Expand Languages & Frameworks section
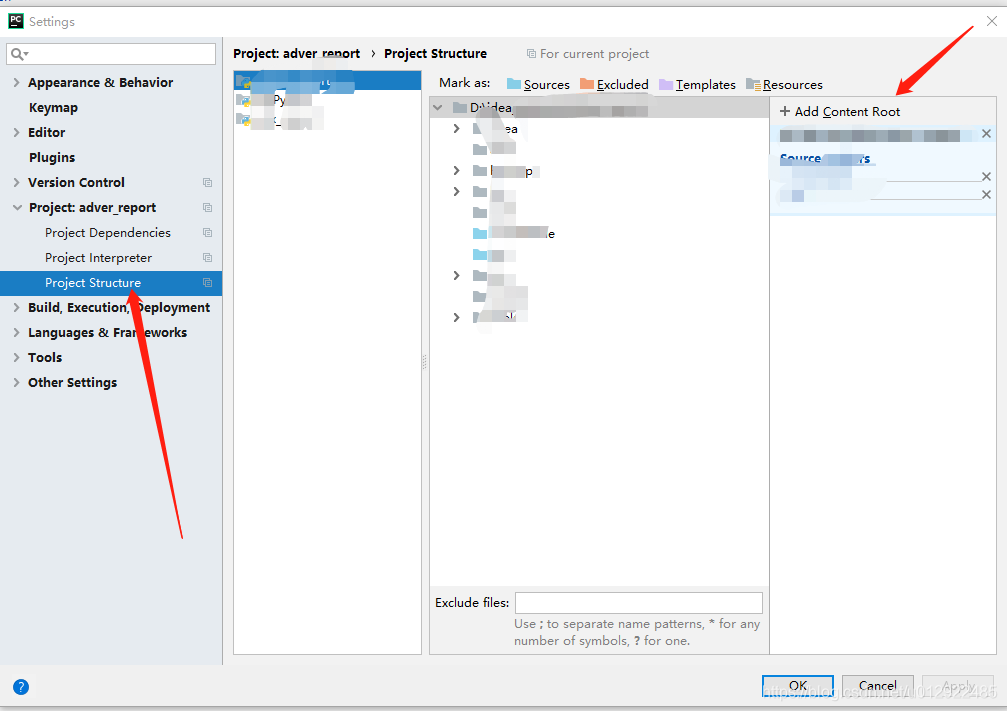Image resolution: width=1007 pixels, height=711 pixels. 17,333
